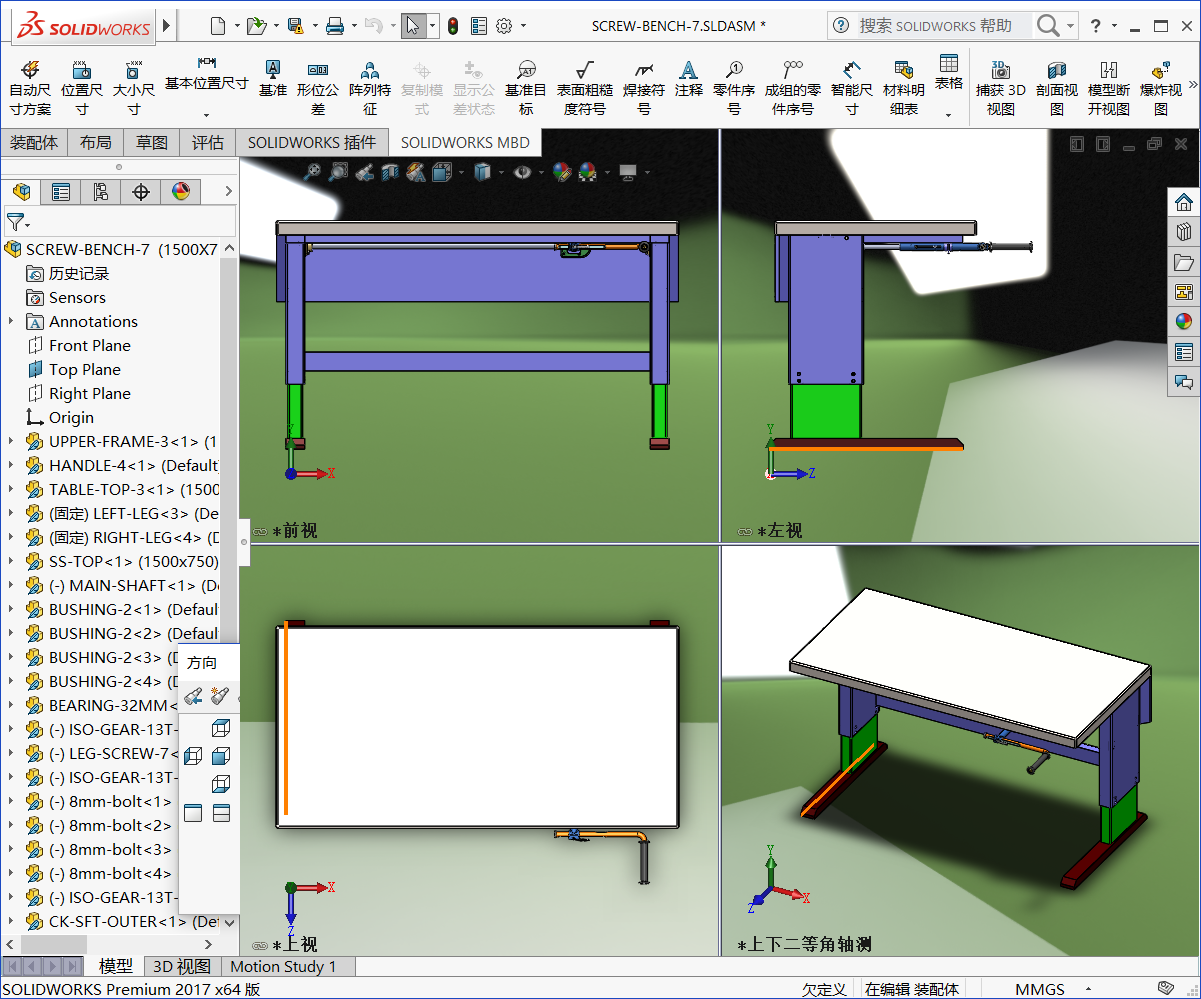The image size is (1201, 999).
Task: Open the Edit Appearance color ball
Action: tap(561, 171)
